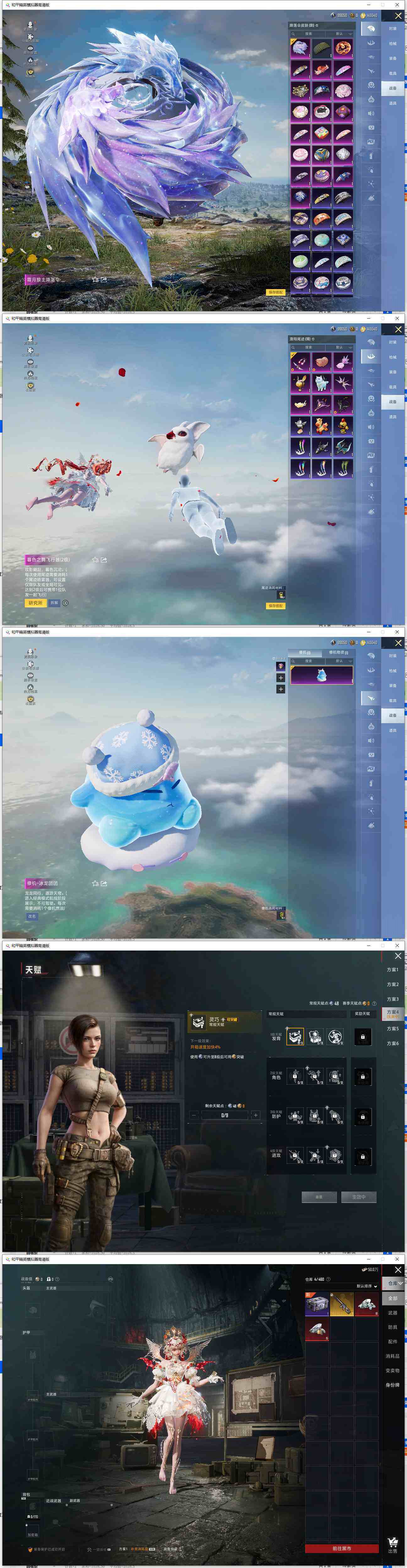Switch to 载具 tab in glide trail window
The image size is (407, 1568).
(x=393, y=386)
